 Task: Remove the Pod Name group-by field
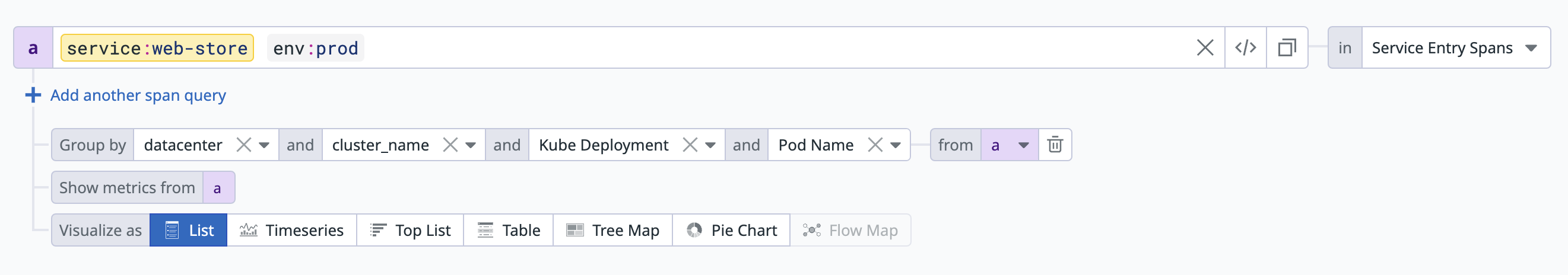[875, 145]
